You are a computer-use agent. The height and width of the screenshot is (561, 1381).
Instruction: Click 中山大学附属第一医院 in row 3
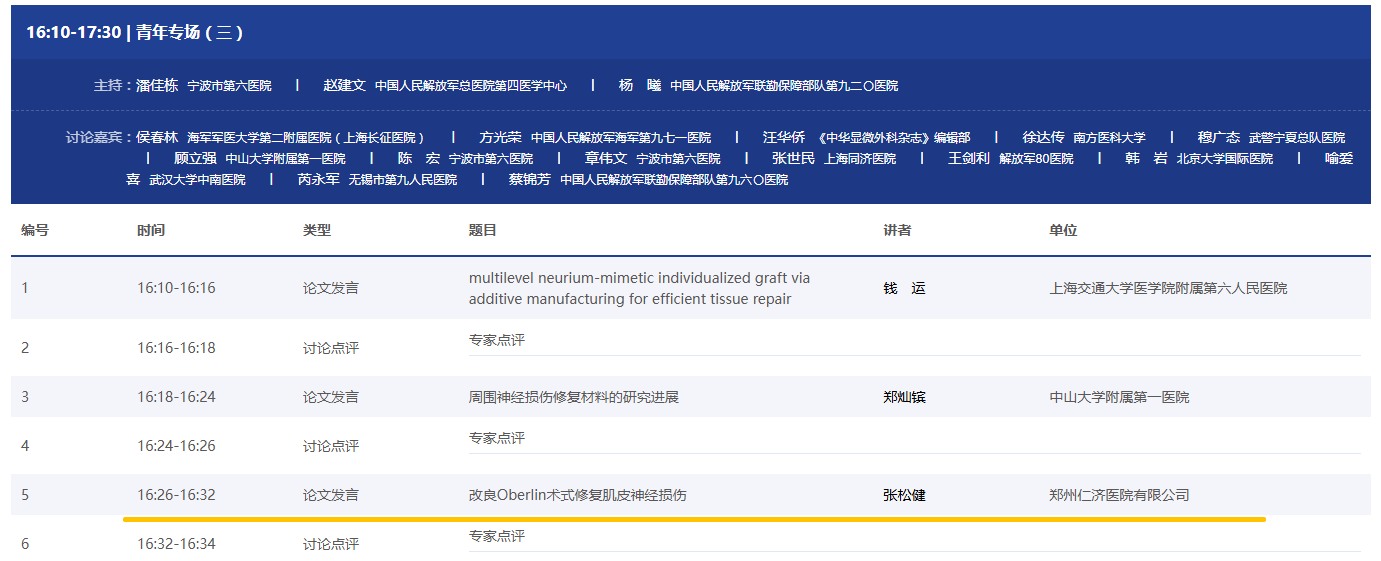click(1119, 397)
